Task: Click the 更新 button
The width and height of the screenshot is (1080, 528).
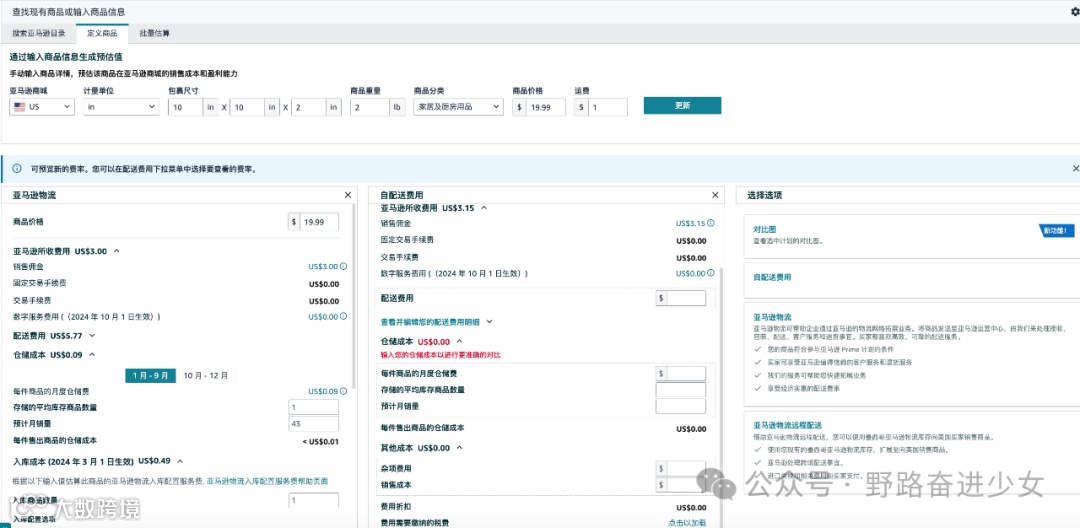Action: click(x=683, y=106)
